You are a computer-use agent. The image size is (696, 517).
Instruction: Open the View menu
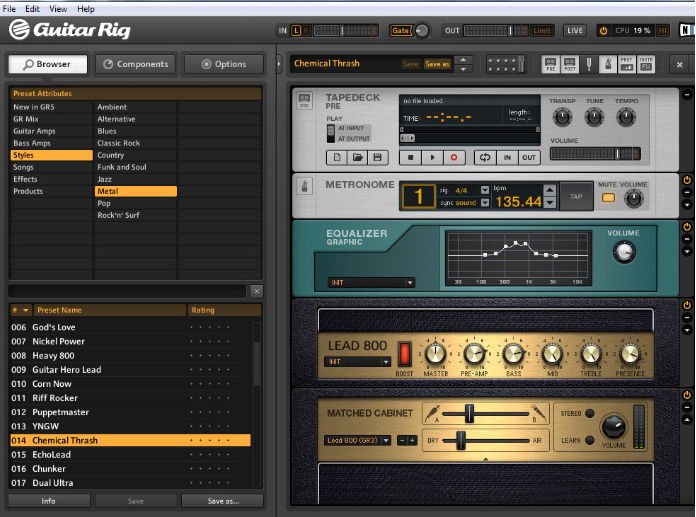[58, 9]
